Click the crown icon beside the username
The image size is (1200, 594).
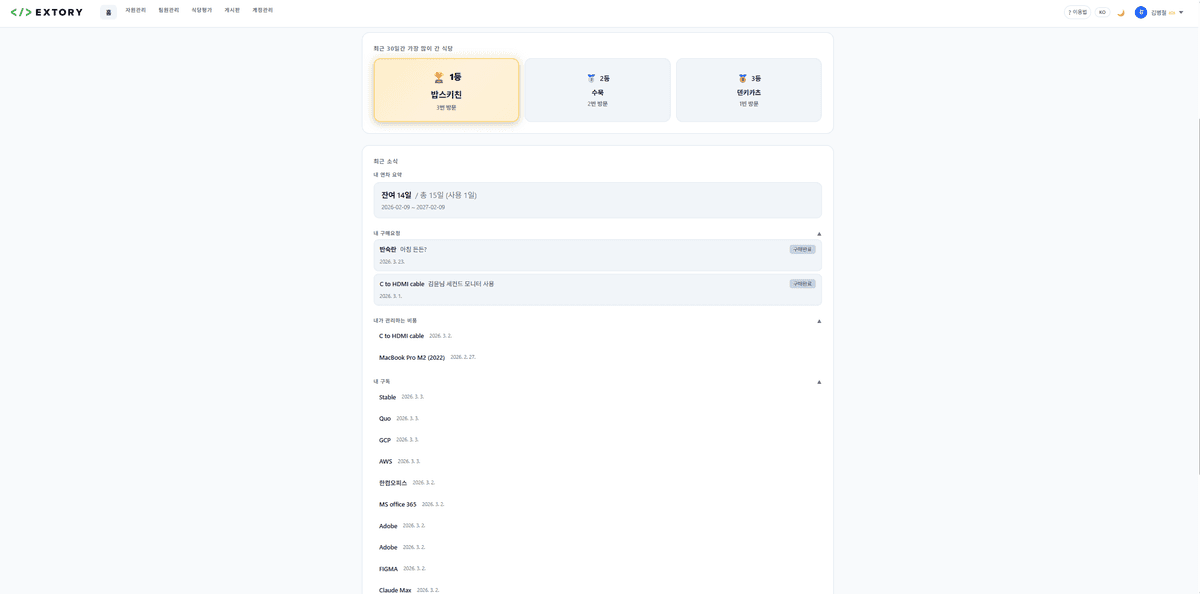click(1172, 12)
